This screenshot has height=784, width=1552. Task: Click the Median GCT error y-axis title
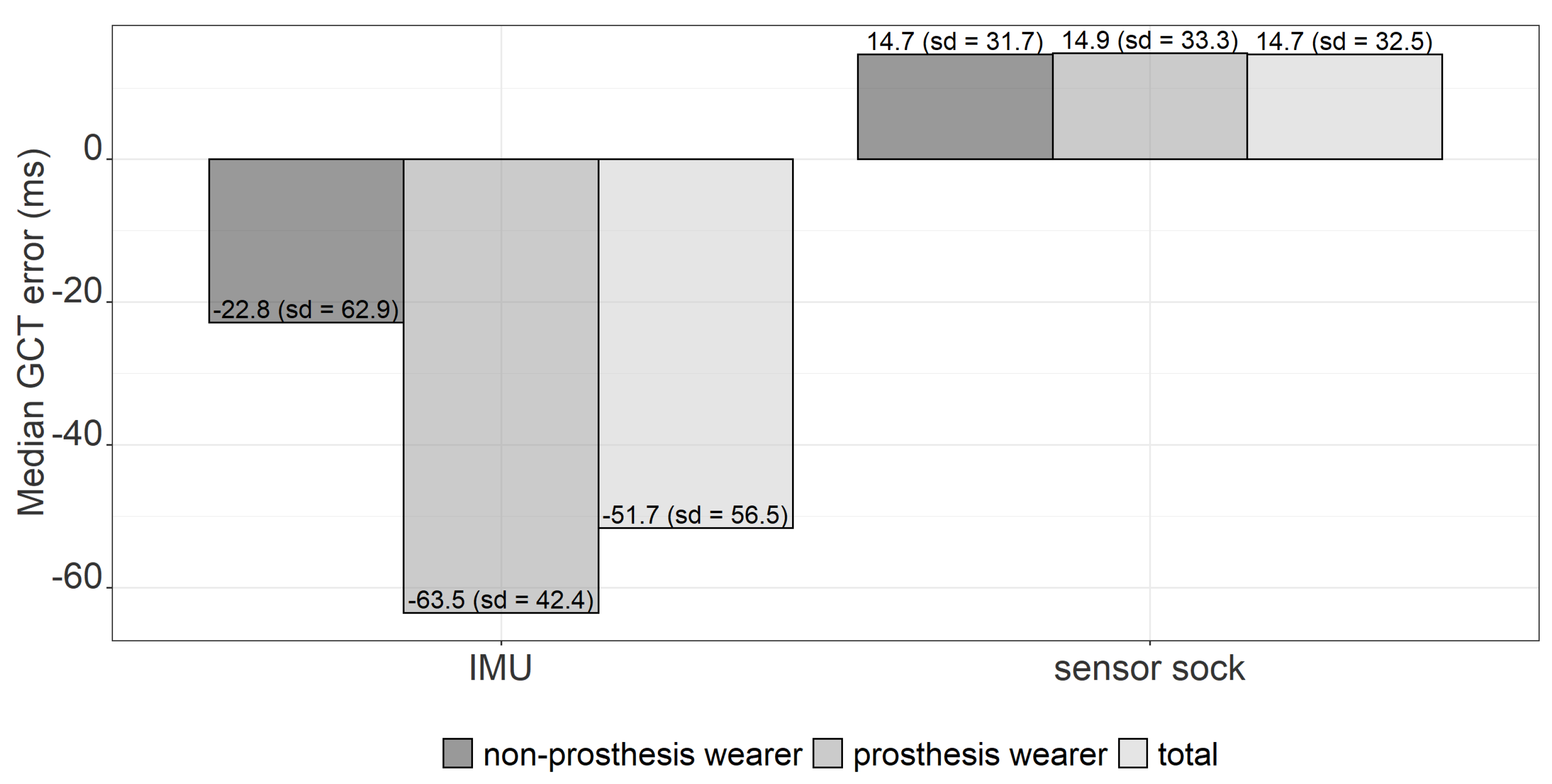[x=31, y=332]
